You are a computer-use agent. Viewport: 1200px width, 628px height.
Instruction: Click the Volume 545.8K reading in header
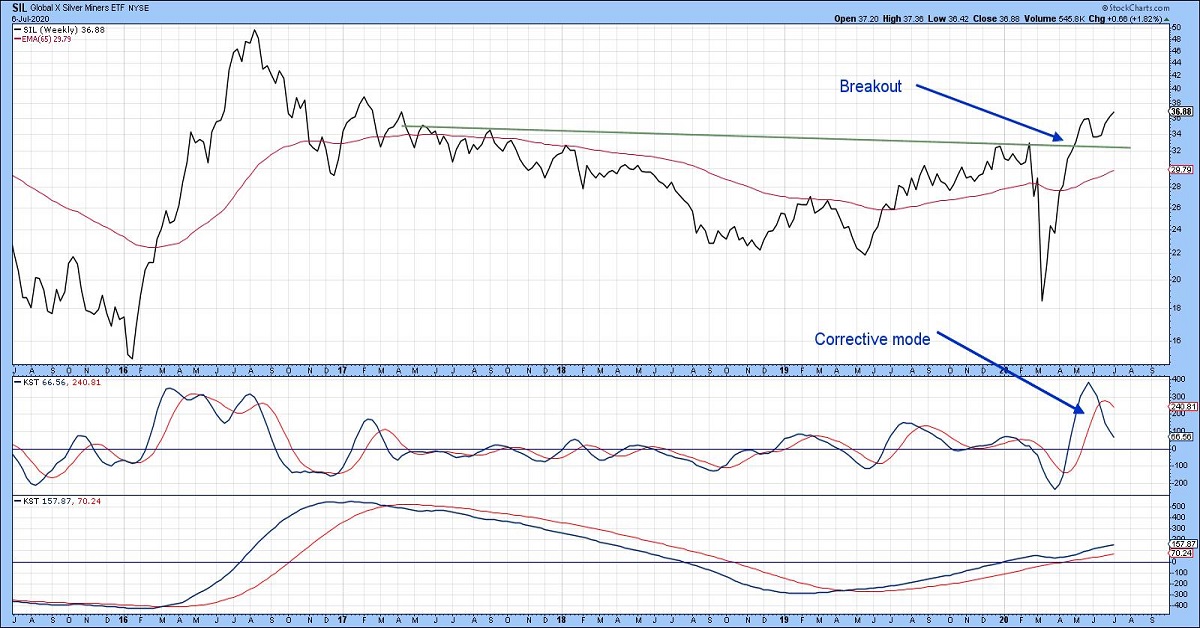click(1082, 19)
